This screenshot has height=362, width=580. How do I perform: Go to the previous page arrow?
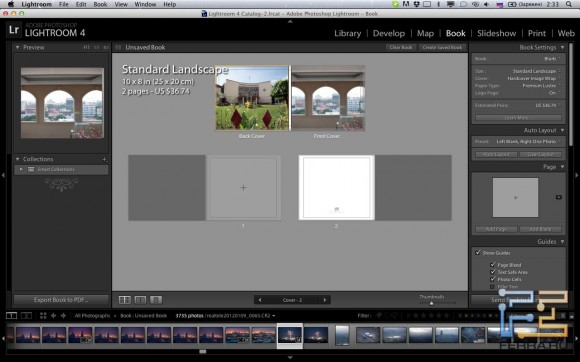(260, 300)
